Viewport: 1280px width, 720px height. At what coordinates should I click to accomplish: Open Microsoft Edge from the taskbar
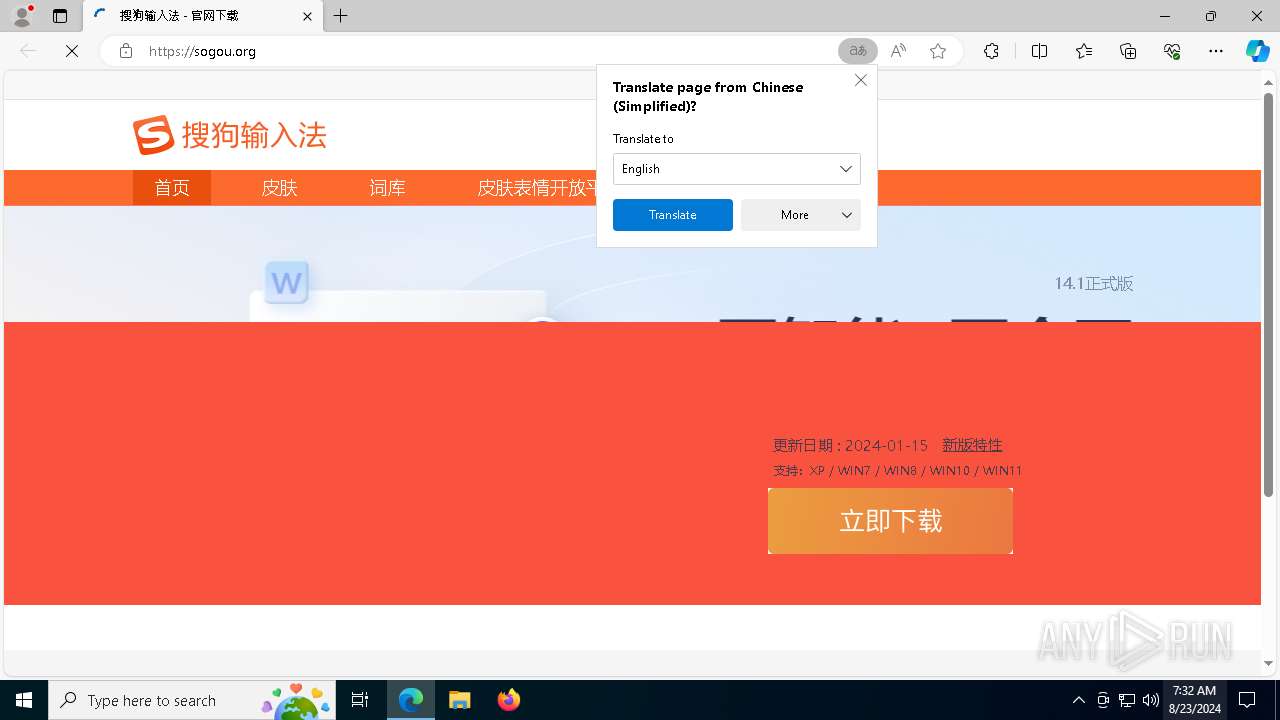pyautogui.click(x=411, y=700)
